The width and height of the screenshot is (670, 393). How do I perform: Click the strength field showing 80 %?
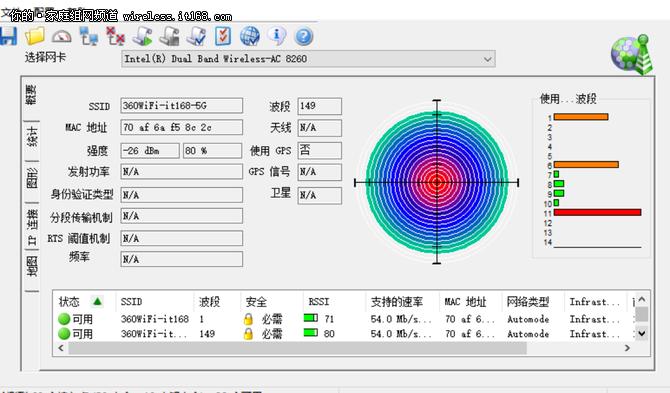tap(212, 150)
